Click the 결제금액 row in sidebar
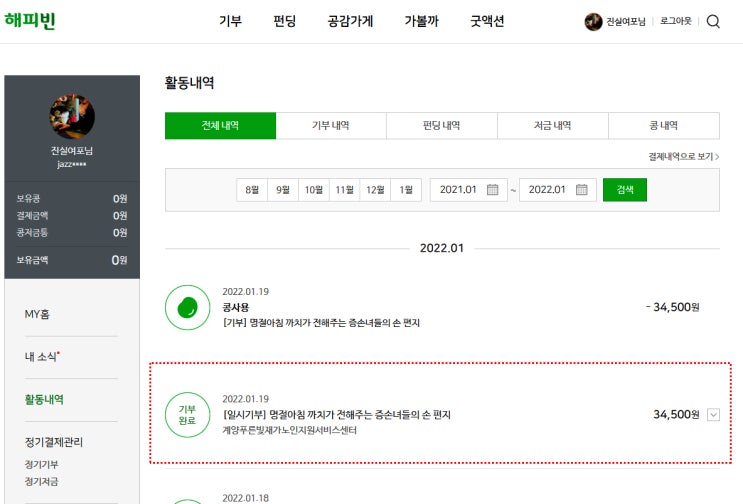Screen dimensions: 743x504 pyautogui.click(x=72, y=216)
